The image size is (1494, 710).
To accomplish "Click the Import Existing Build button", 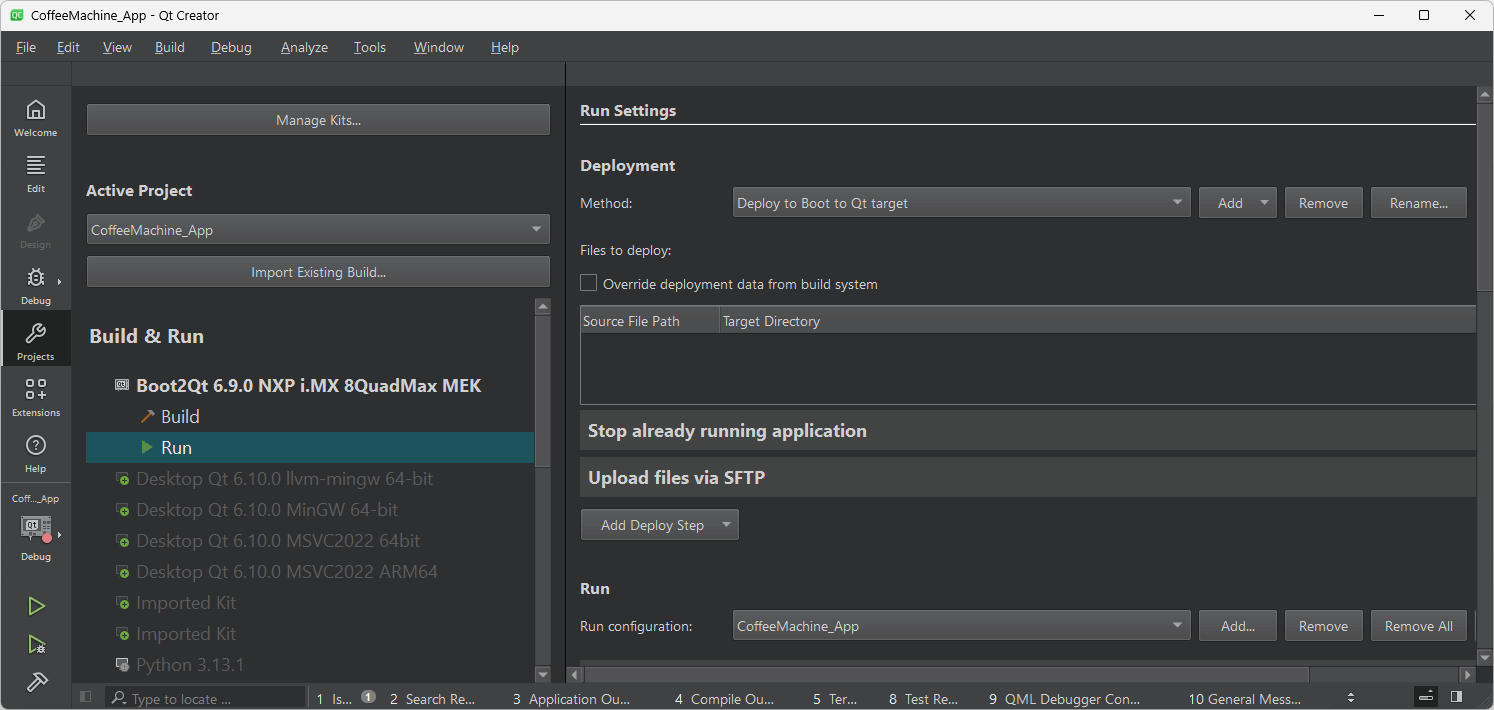I will [x=318, y=272].
